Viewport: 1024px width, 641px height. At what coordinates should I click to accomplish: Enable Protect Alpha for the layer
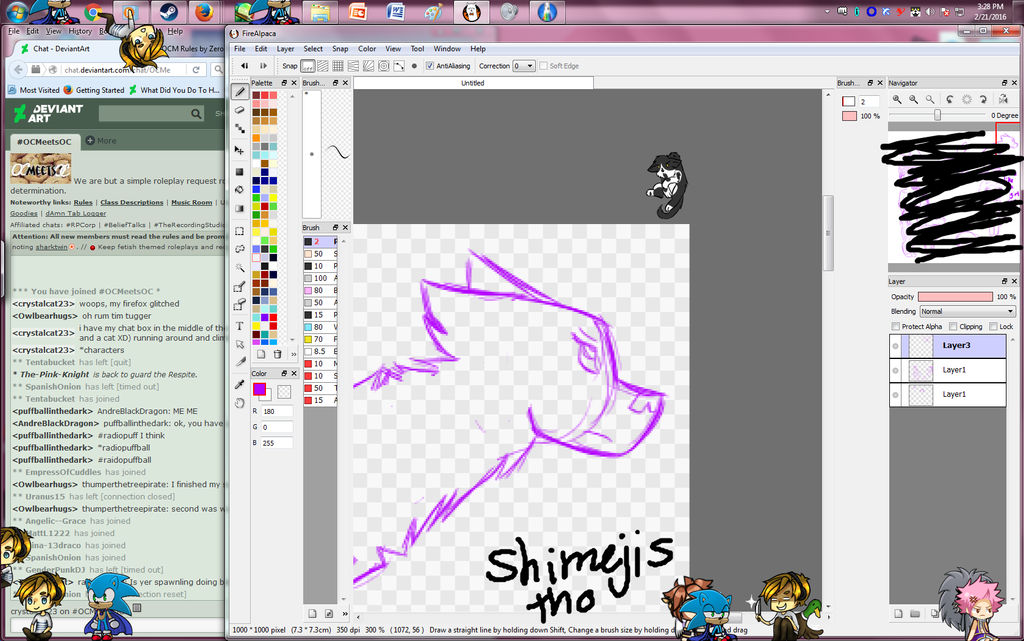point(895,326)
